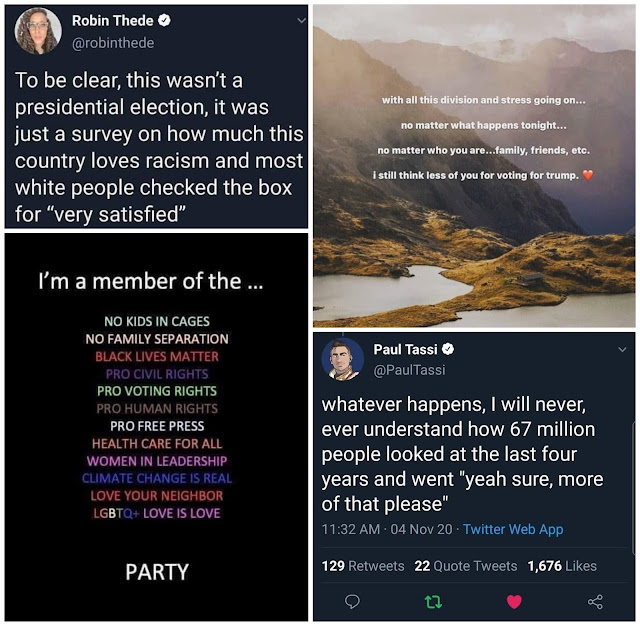Image resolution: width=640 pixels, height=626 pixels.
Task: View the 129 Retweets list
Action: click(x=363, y=566)
